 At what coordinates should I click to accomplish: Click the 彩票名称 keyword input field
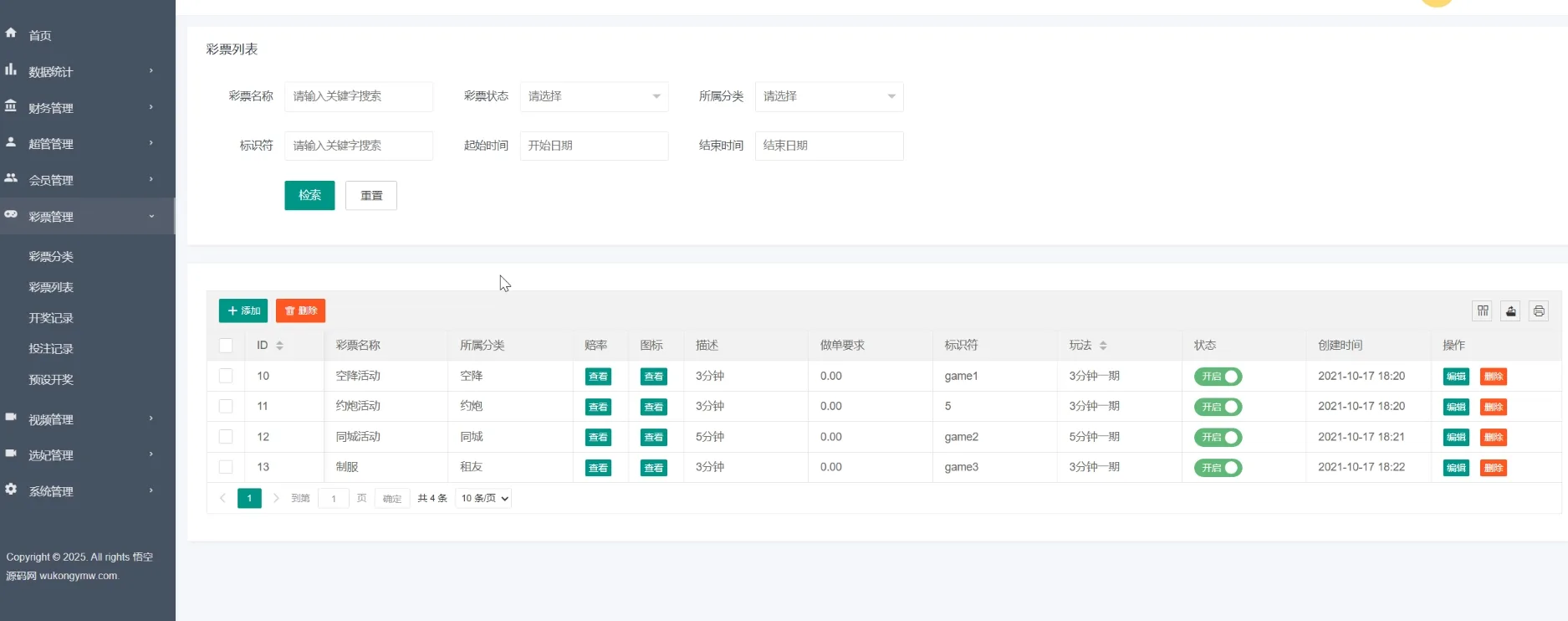pos(359,96)
